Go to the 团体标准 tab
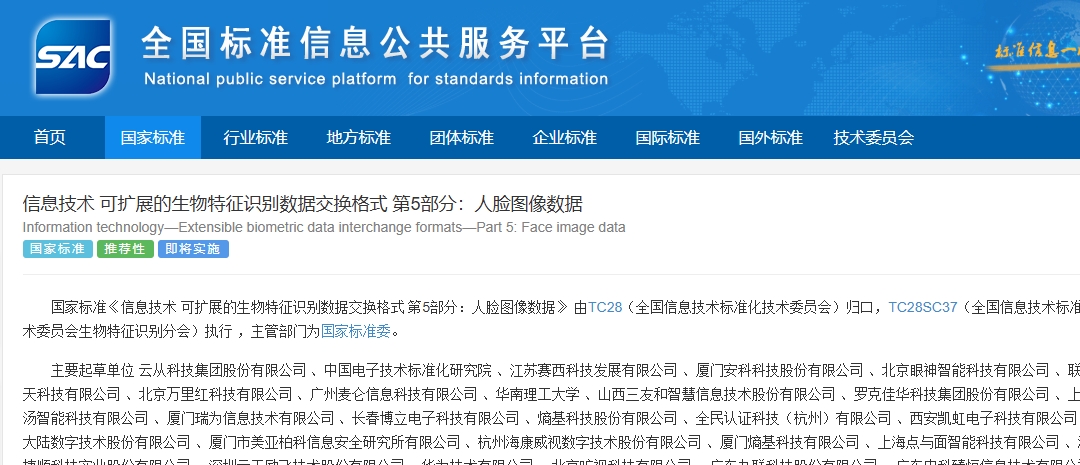The width and height of the screenshot is (1080, 465). point(461,138)
